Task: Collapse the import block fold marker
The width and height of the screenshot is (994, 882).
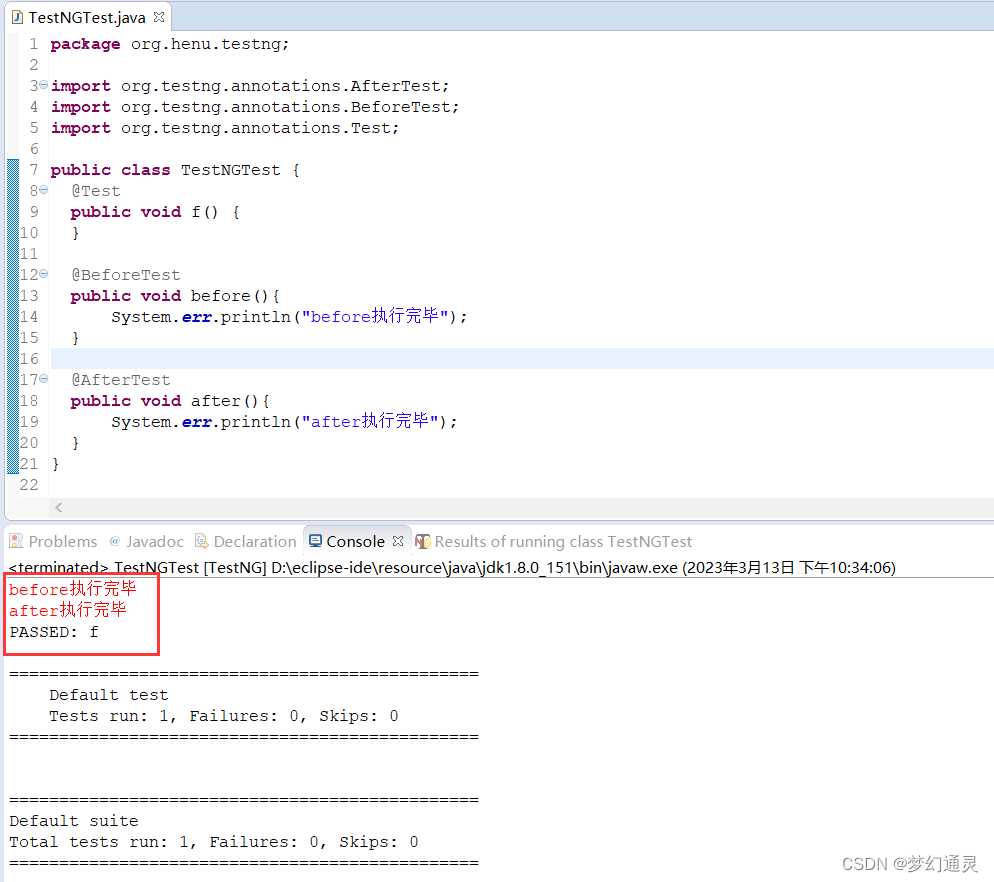Action: (43, 85)
